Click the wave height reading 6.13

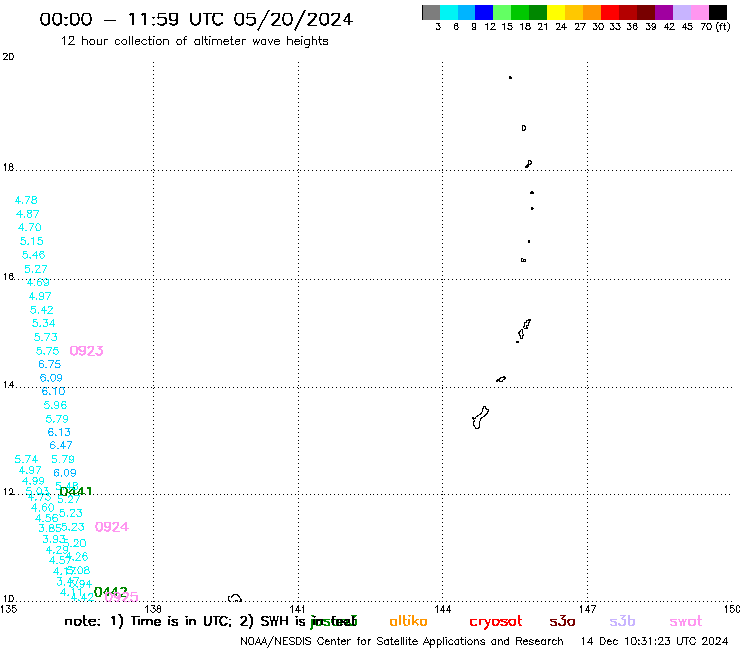pyautogui.click(x=59, y=432)
